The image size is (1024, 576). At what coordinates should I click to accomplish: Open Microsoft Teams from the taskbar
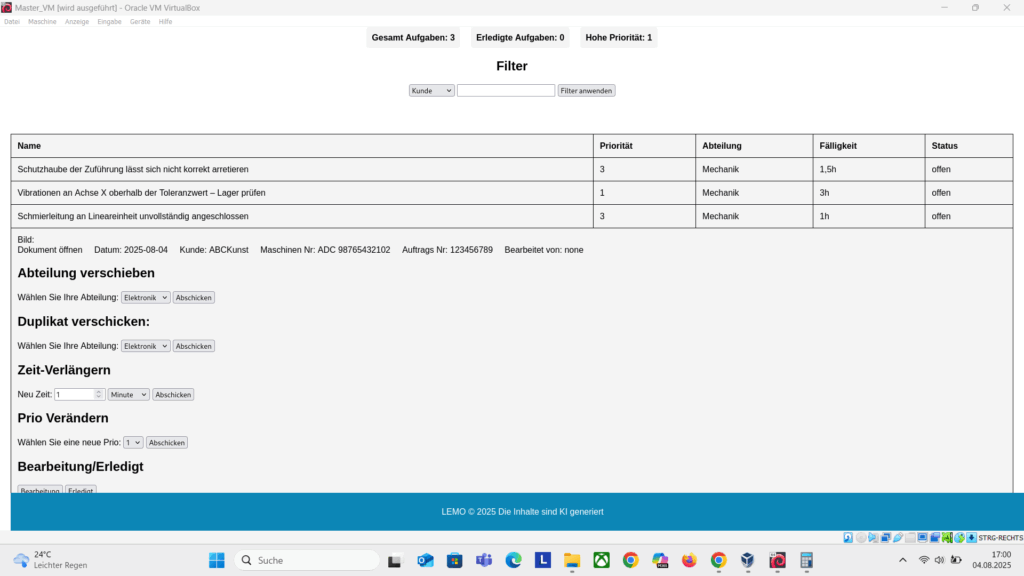point(484,560)
